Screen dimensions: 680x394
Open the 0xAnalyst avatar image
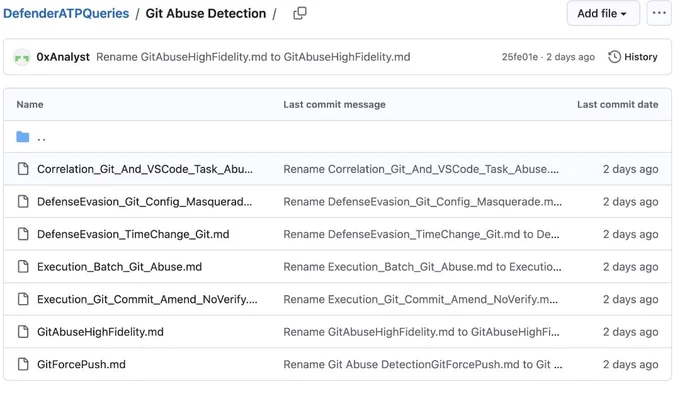22,57
